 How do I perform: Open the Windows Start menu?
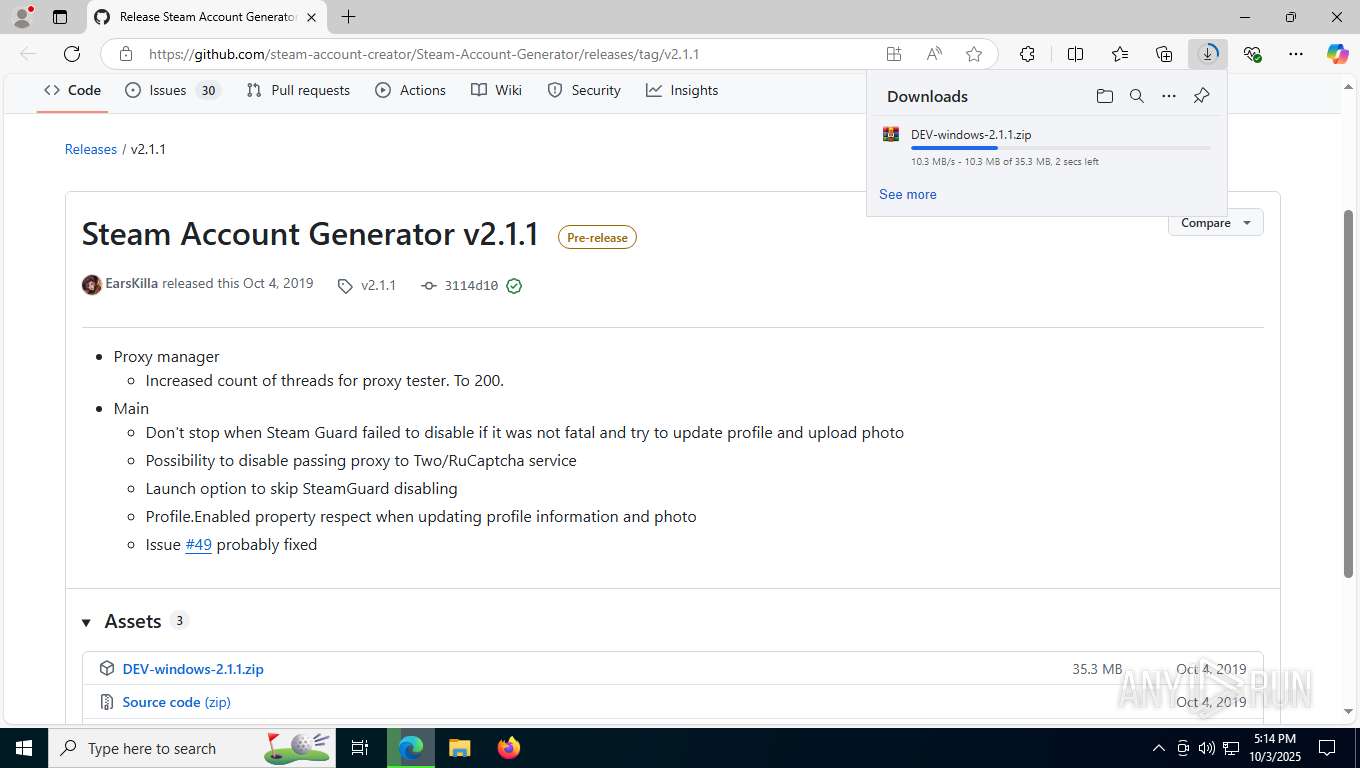click(x=24, y=748)
